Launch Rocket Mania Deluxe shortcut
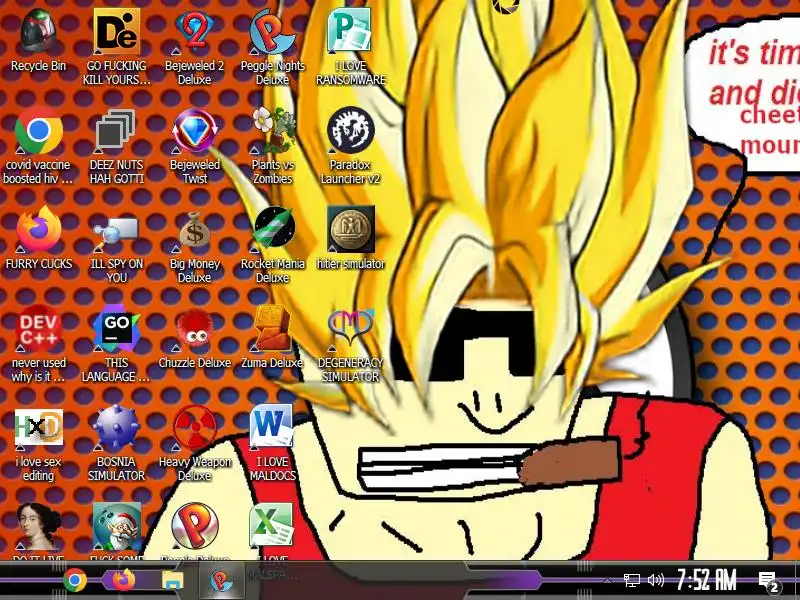 point(274,228)
